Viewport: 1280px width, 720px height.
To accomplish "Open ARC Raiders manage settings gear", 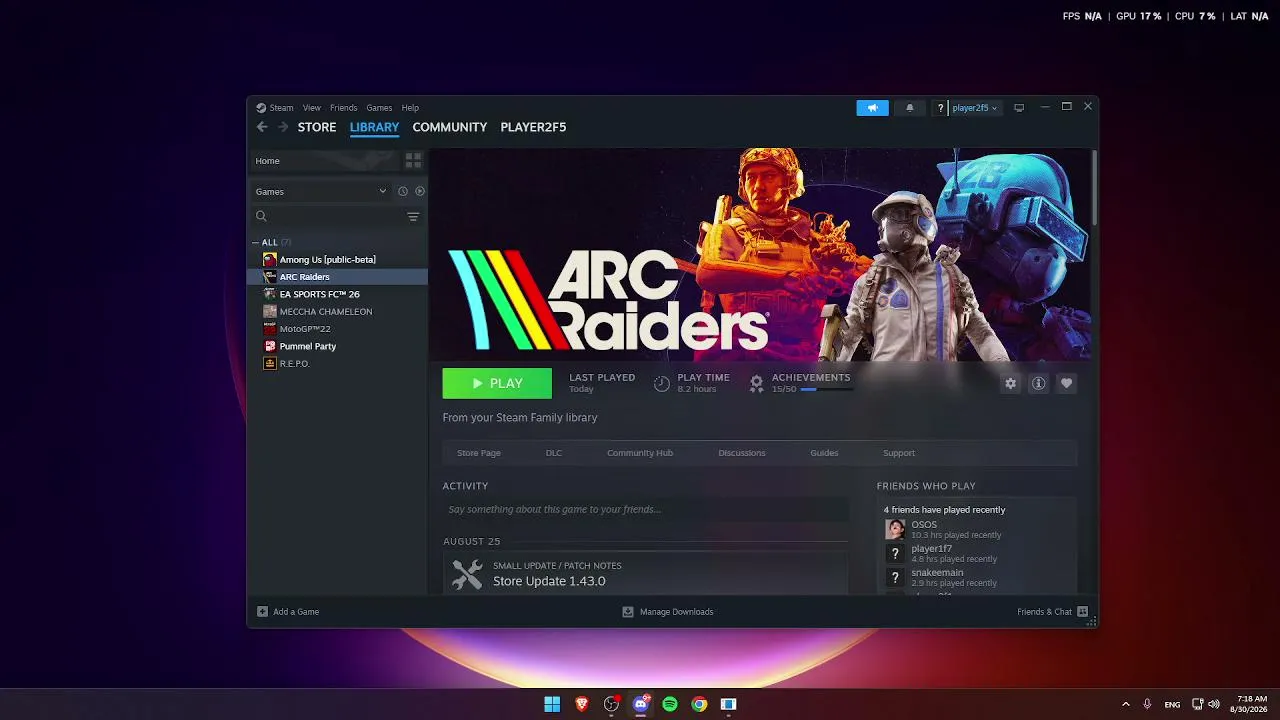I will [x=1010, y=384].
